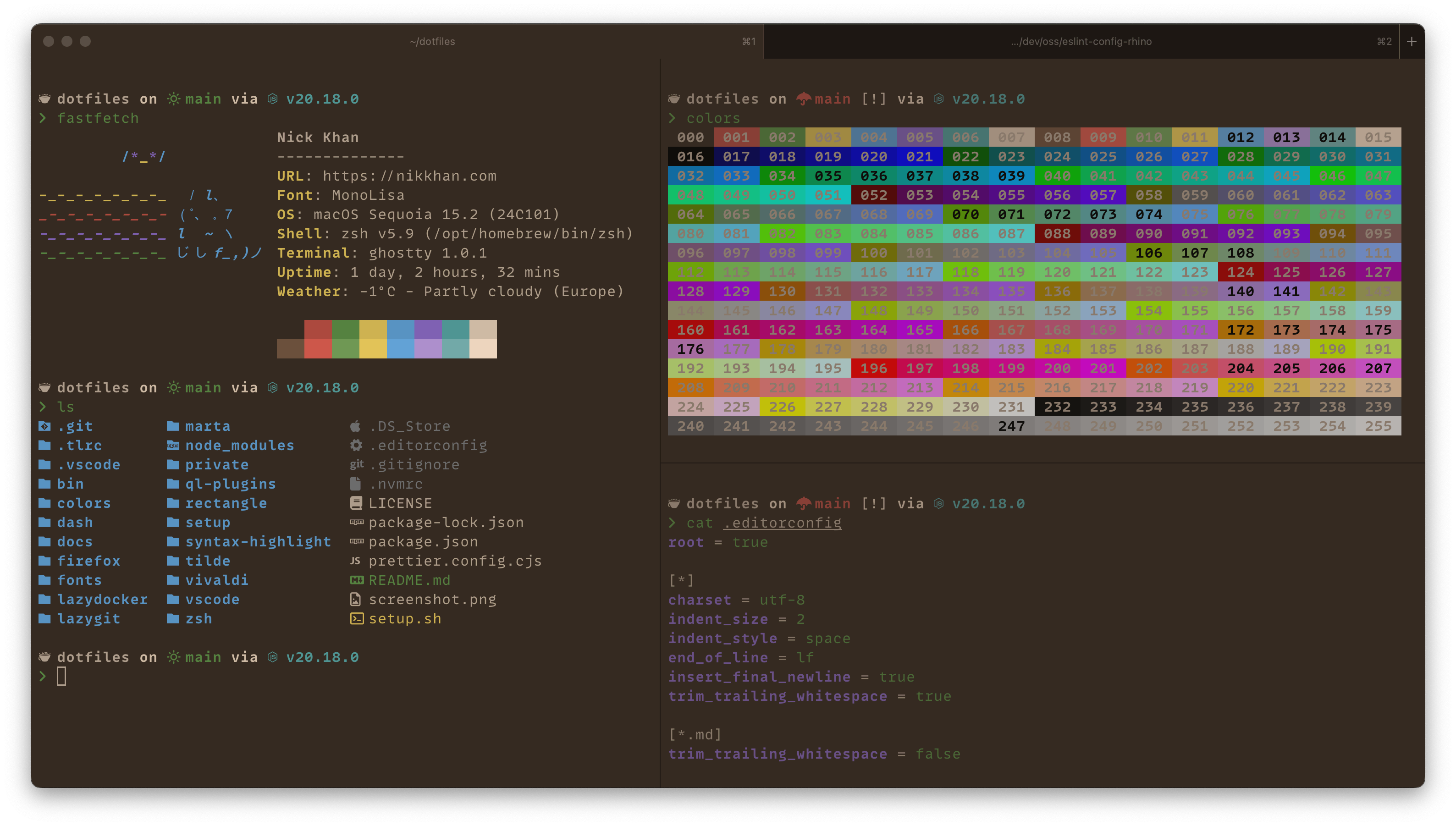Click the folder icon beside docs
1456x826 pixels.
coord(45,542)
